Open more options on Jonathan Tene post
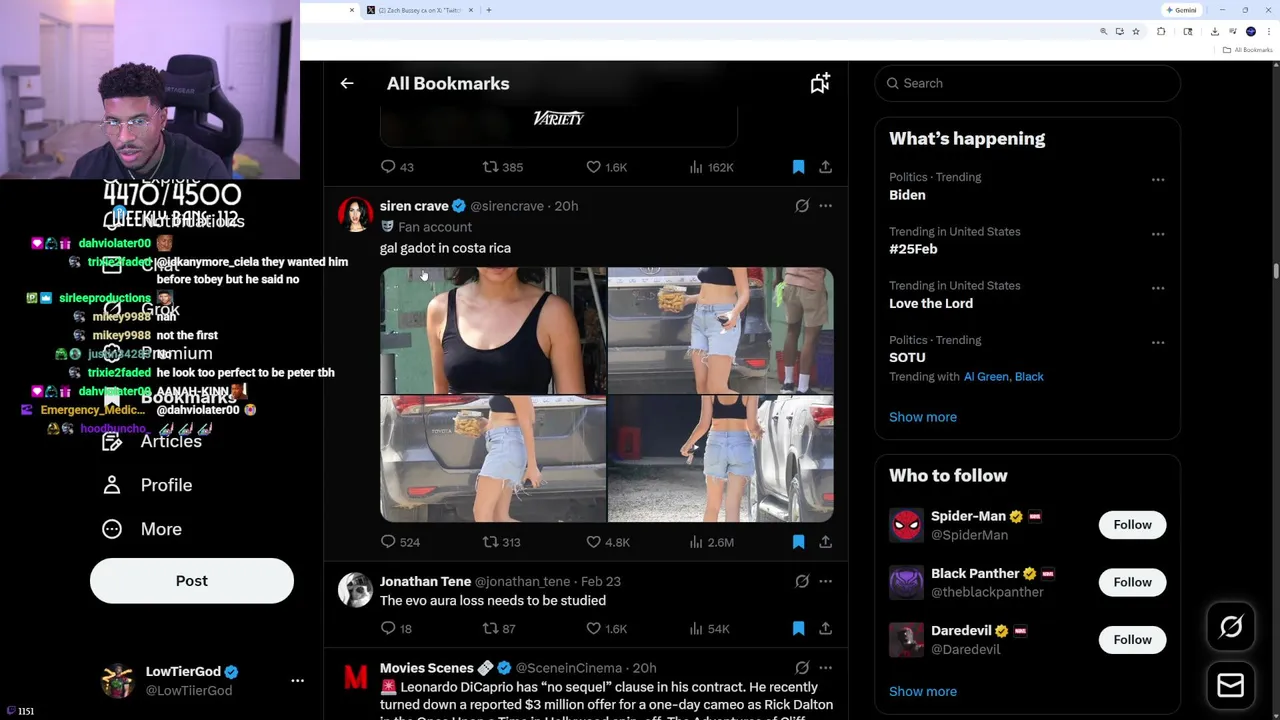This screenshot has width=1280, height=720. [826, 581]
